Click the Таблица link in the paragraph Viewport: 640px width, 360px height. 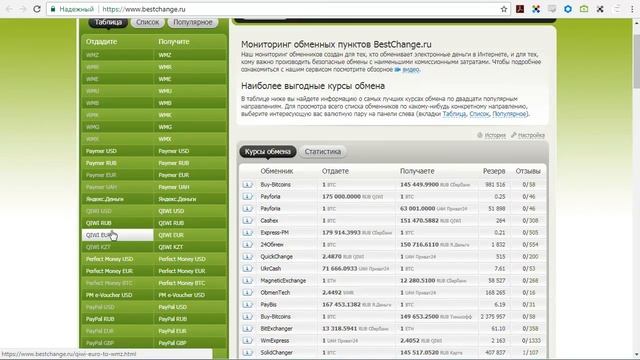click(454, 114)
